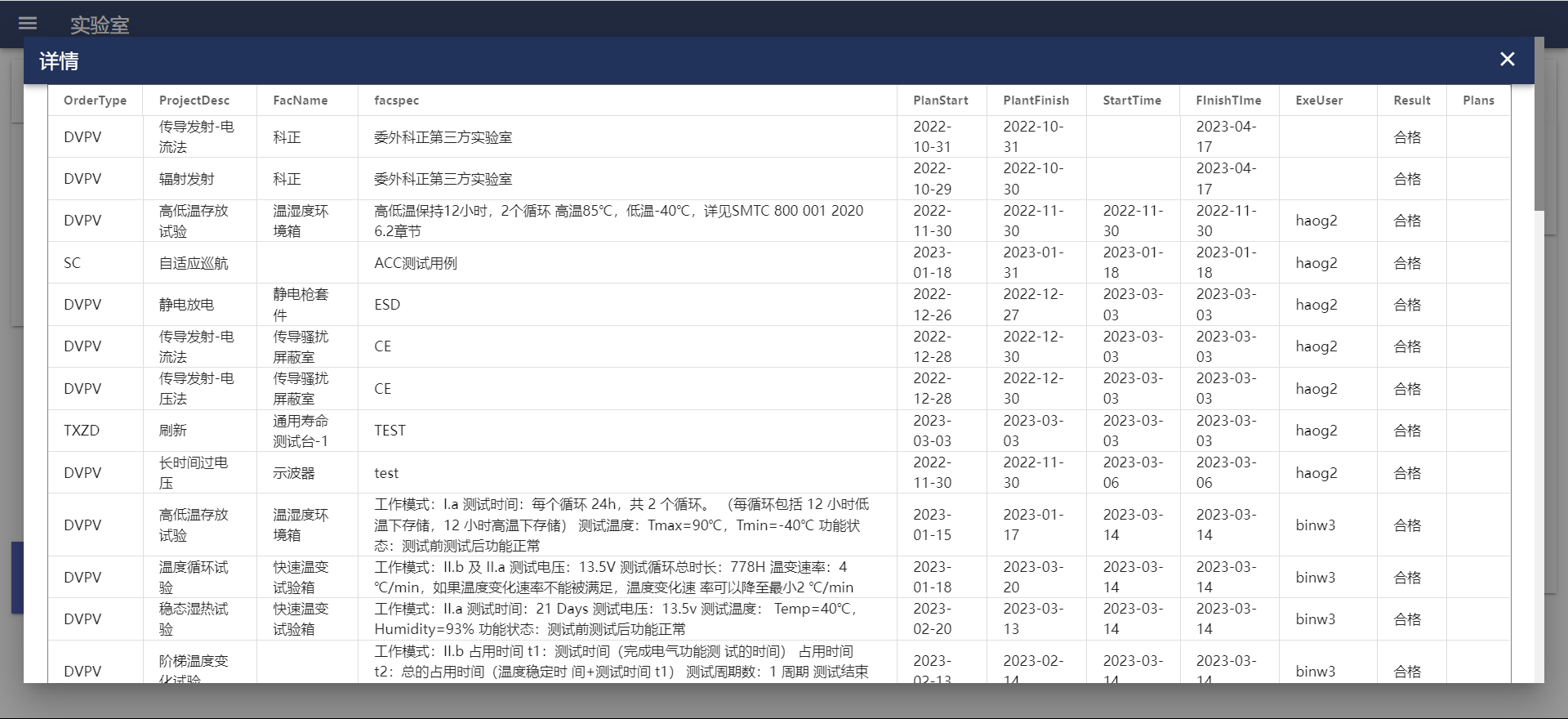Click the StartTime column header
The image size is (1568, 719).
click(x=1132, y=100)
